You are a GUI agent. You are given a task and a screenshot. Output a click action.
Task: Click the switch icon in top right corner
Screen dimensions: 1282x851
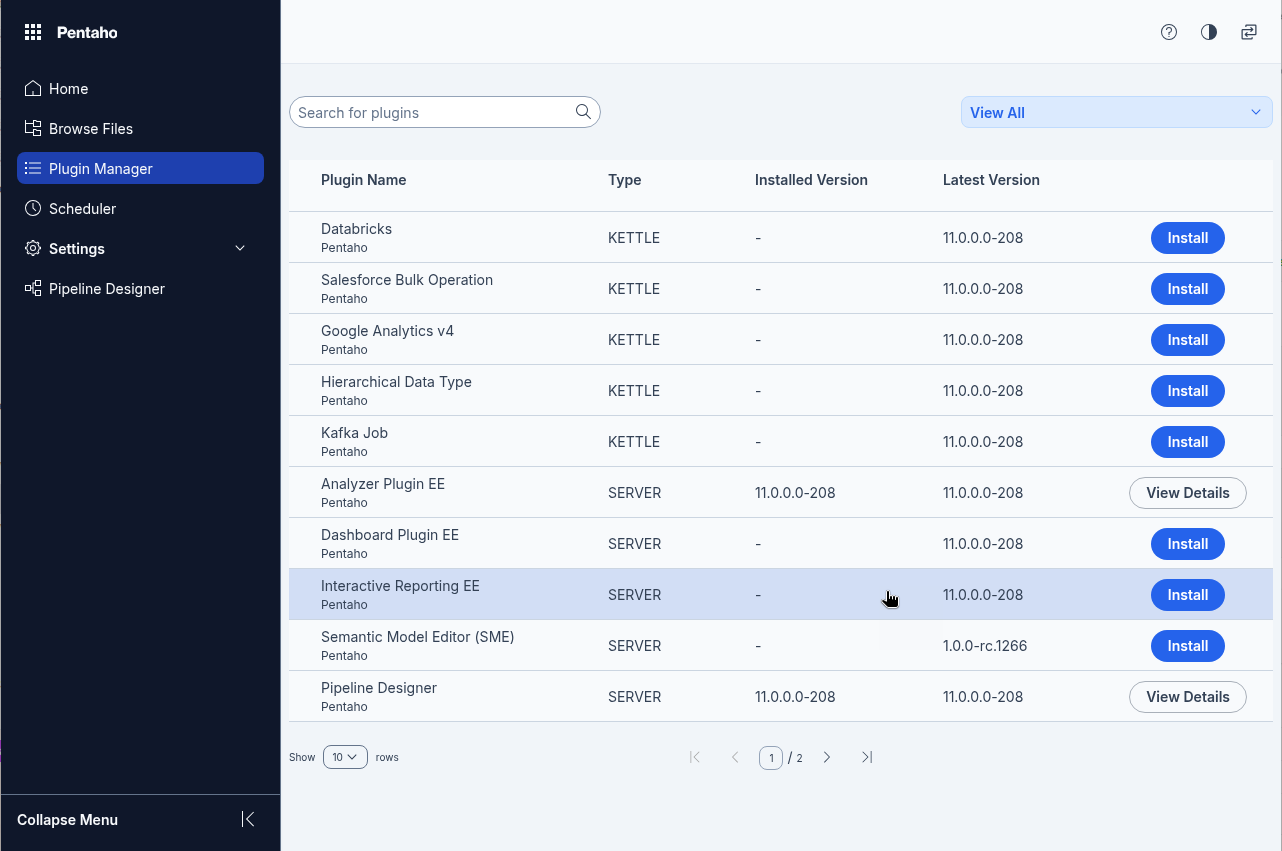pos(1249,32)
